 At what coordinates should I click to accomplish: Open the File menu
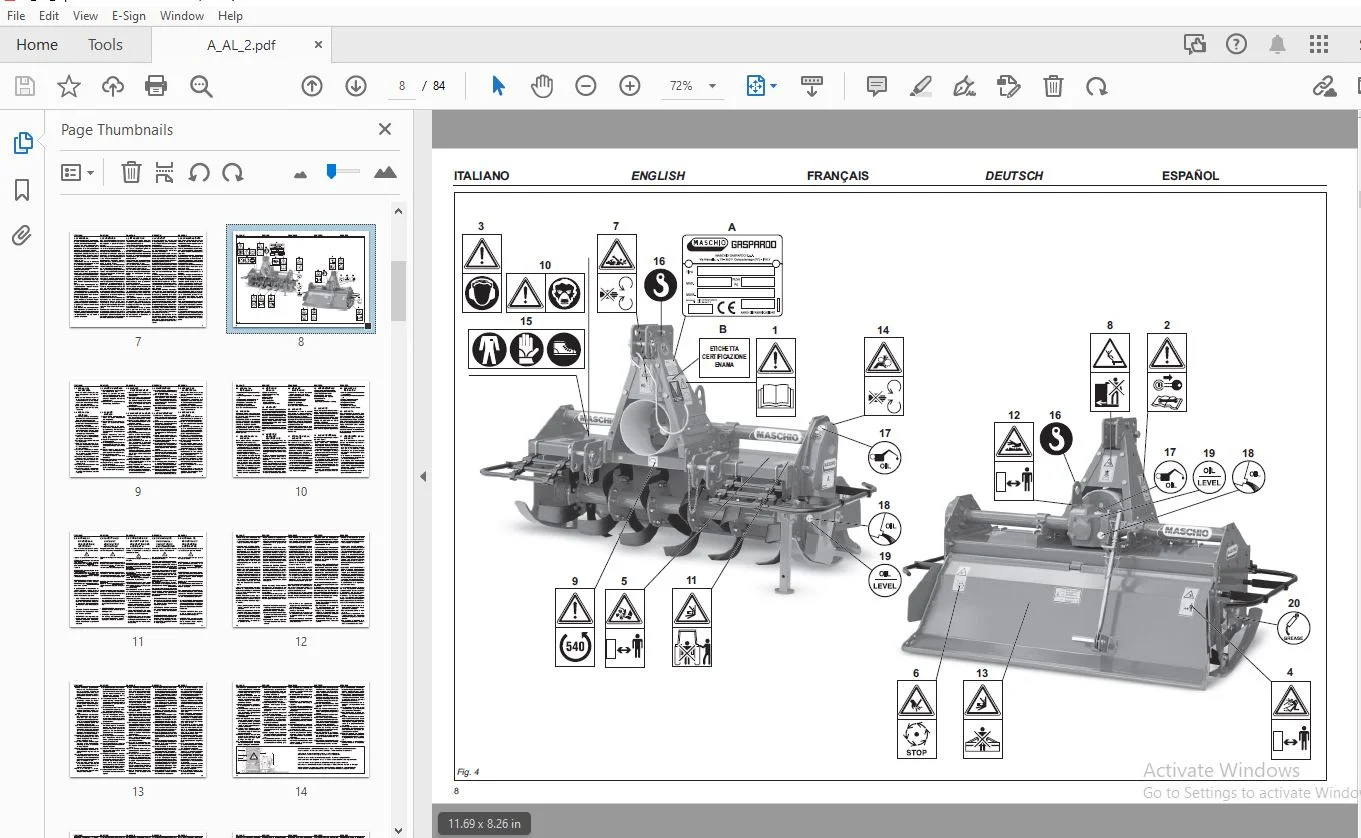pyautogui.click(x=16, y=15)
